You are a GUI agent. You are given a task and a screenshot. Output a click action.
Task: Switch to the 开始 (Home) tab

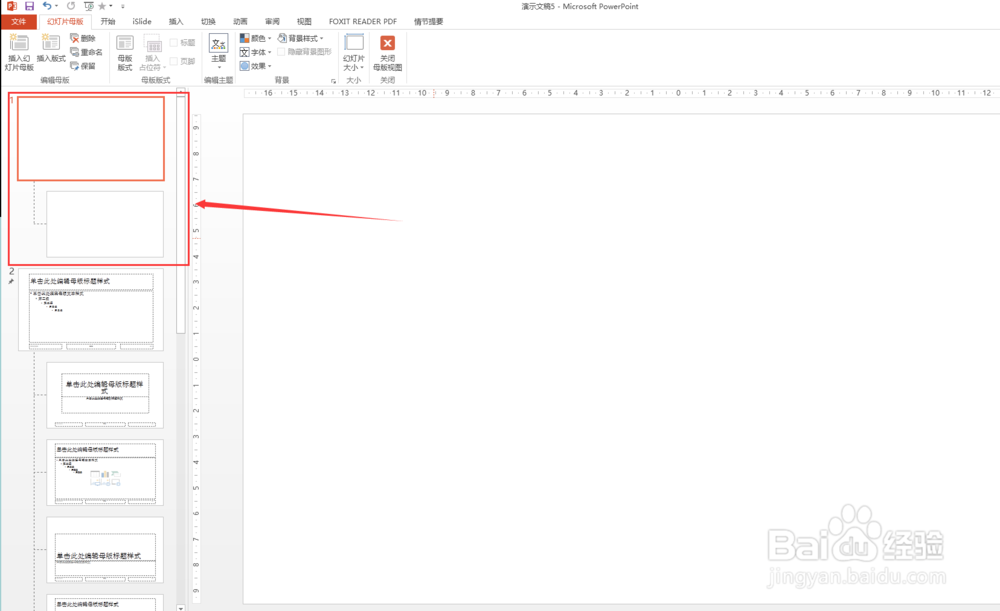108,21
